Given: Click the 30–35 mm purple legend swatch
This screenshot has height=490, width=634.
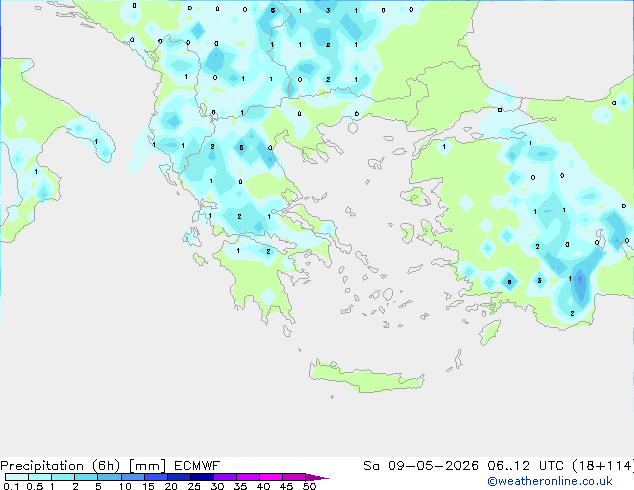Looking at the screenshot, I should 224,477.
